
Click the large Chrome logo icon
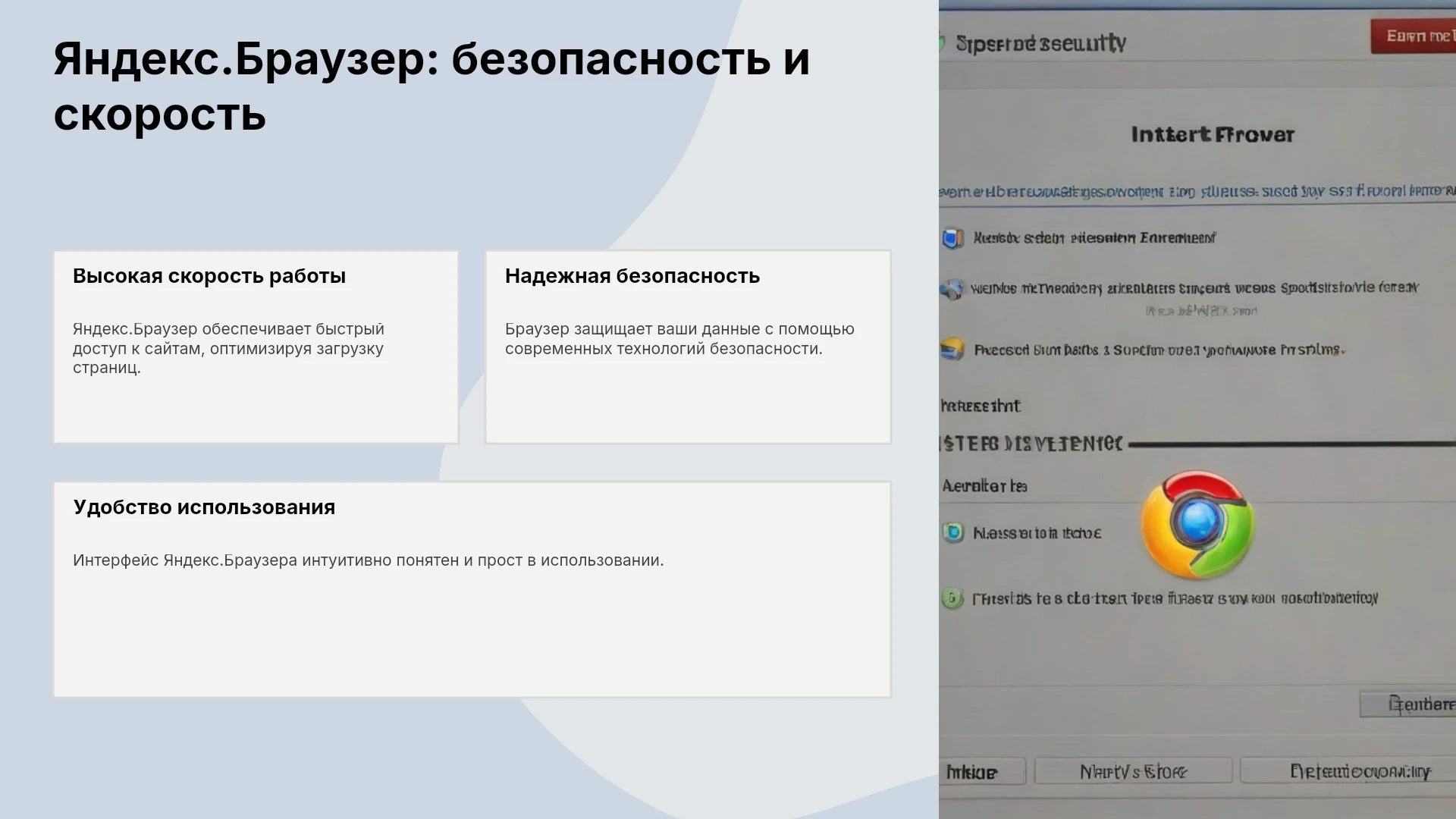(x=1197, y=525)
